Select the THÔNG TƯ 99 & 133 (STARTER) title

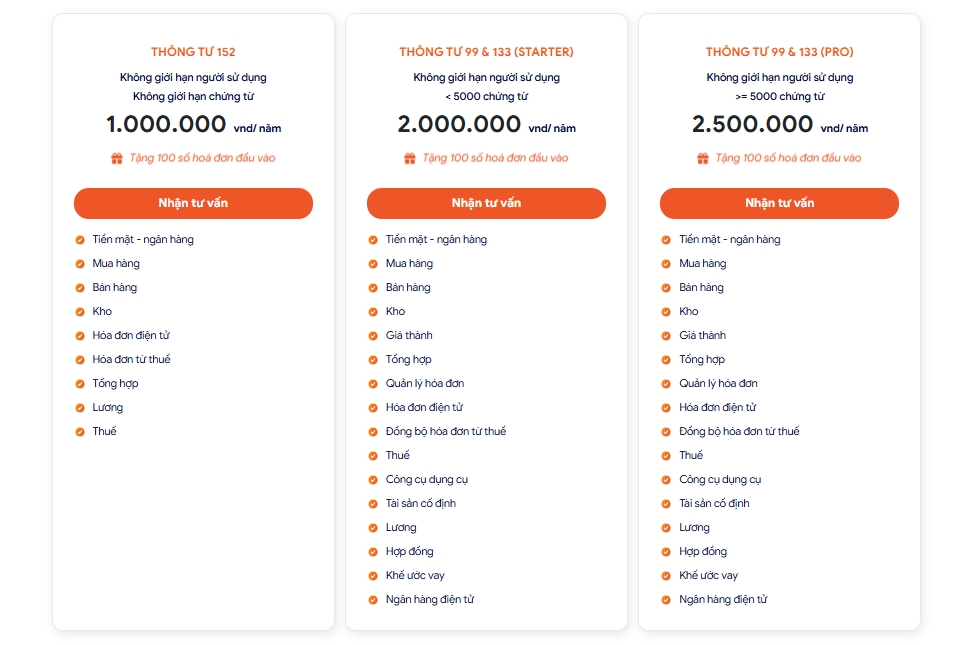pyautogui.click(x=486, y=52)
